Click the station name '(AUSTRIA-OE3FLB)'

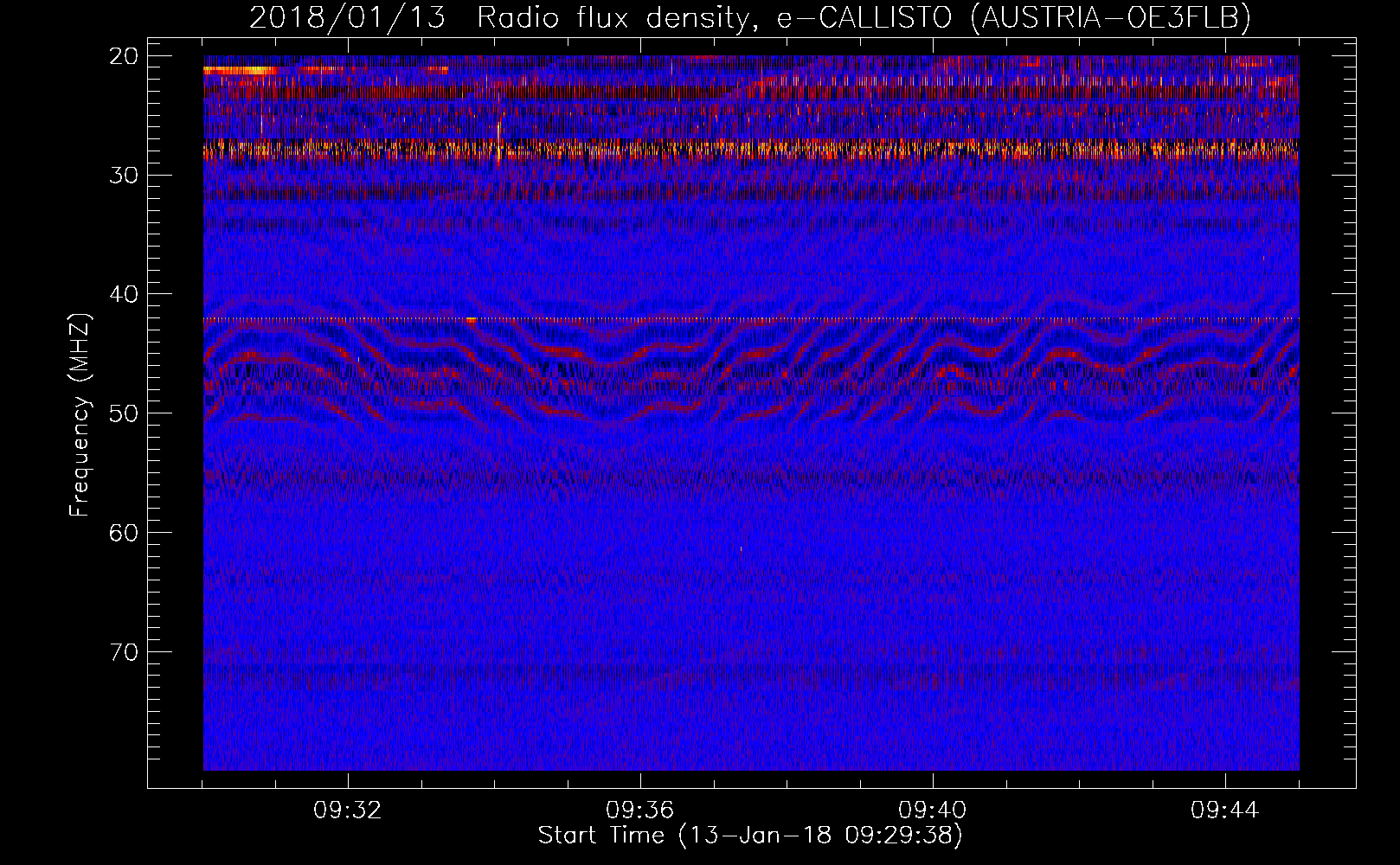[x=1111, y=17]
